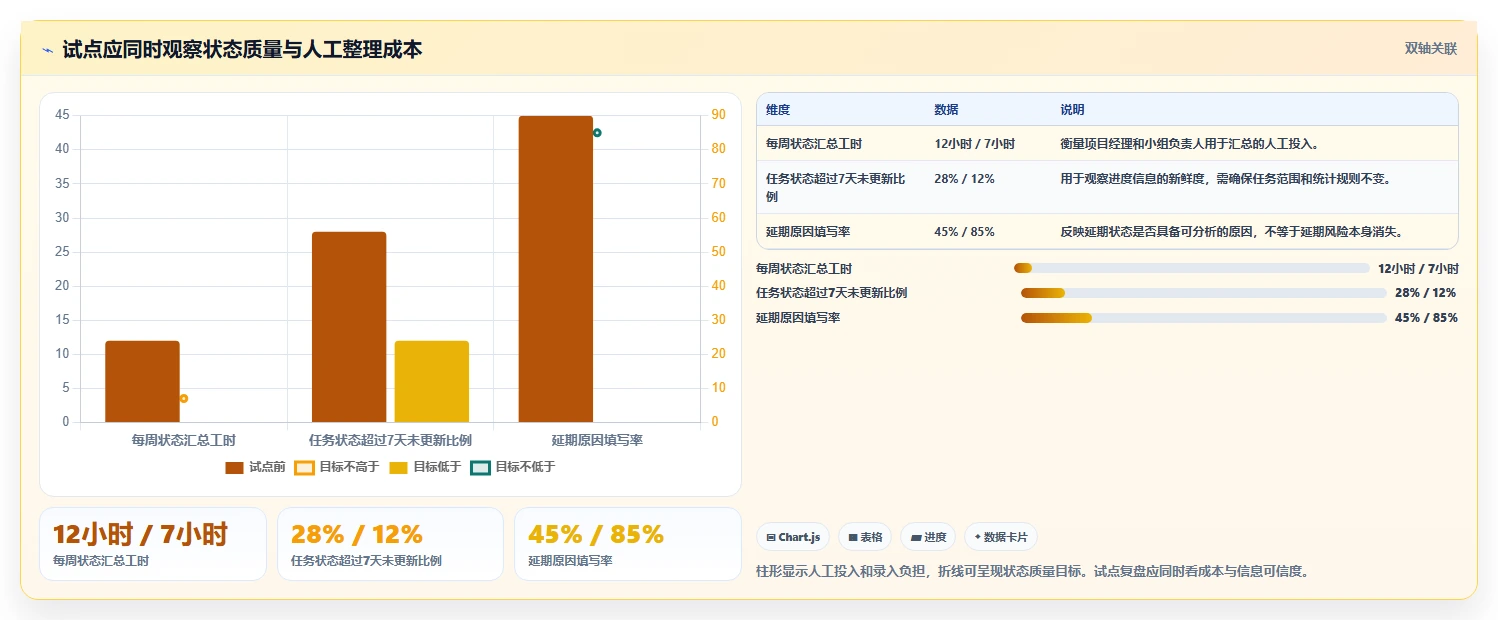Click the brown 试点前 bar for 任务状态超过7天未更新比例
Screen dimensions: 1498x620
(x=349, y=327)
